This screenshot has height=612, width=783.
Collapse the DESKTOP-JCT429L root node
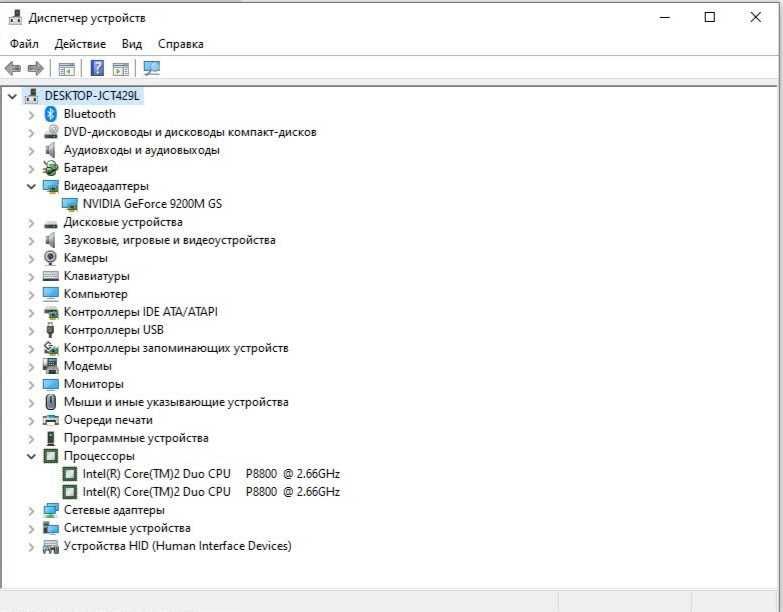tap(12, 96)
